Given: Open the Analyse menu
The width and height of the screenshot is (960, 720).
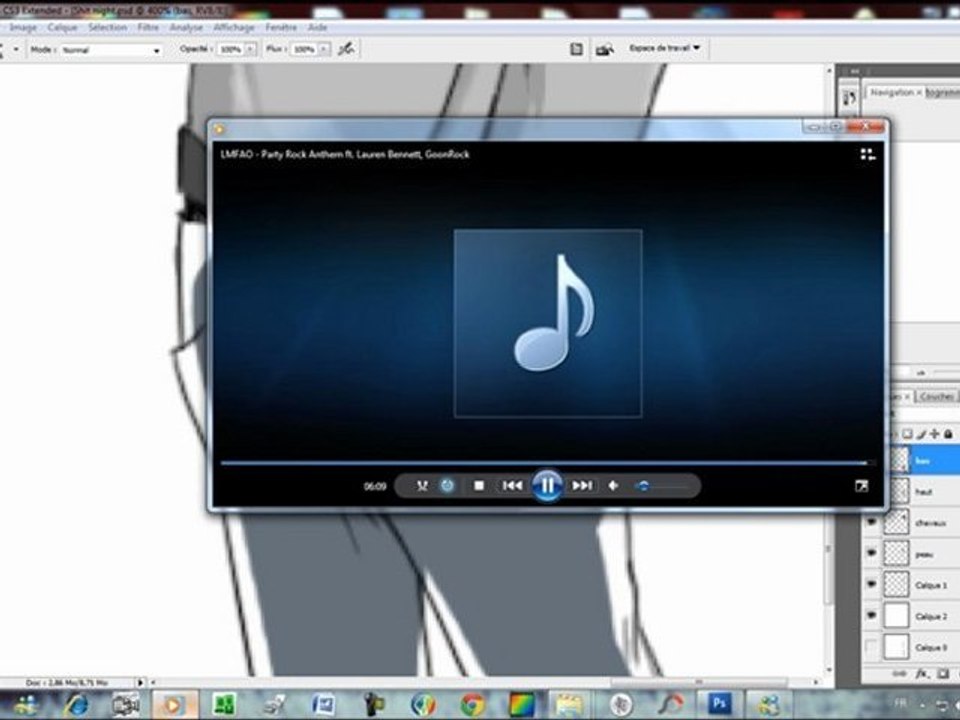Looking at the screenshot, I should (x=186, y=28).
